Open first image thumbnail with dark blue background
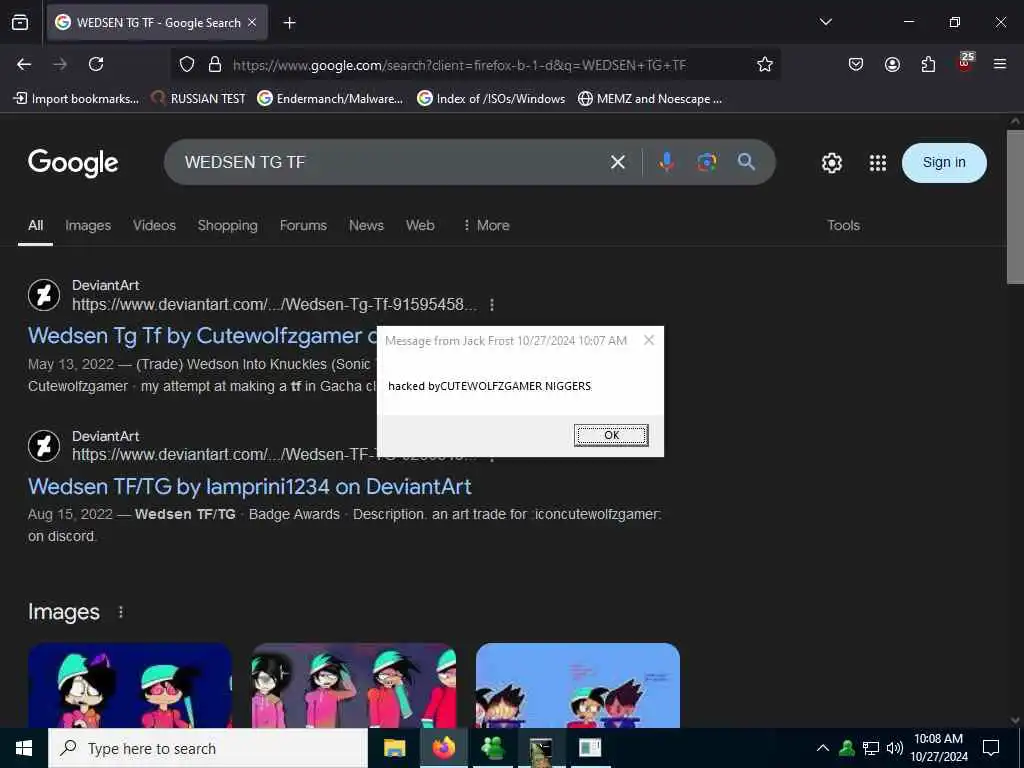1024x768 pixels. 129,685
